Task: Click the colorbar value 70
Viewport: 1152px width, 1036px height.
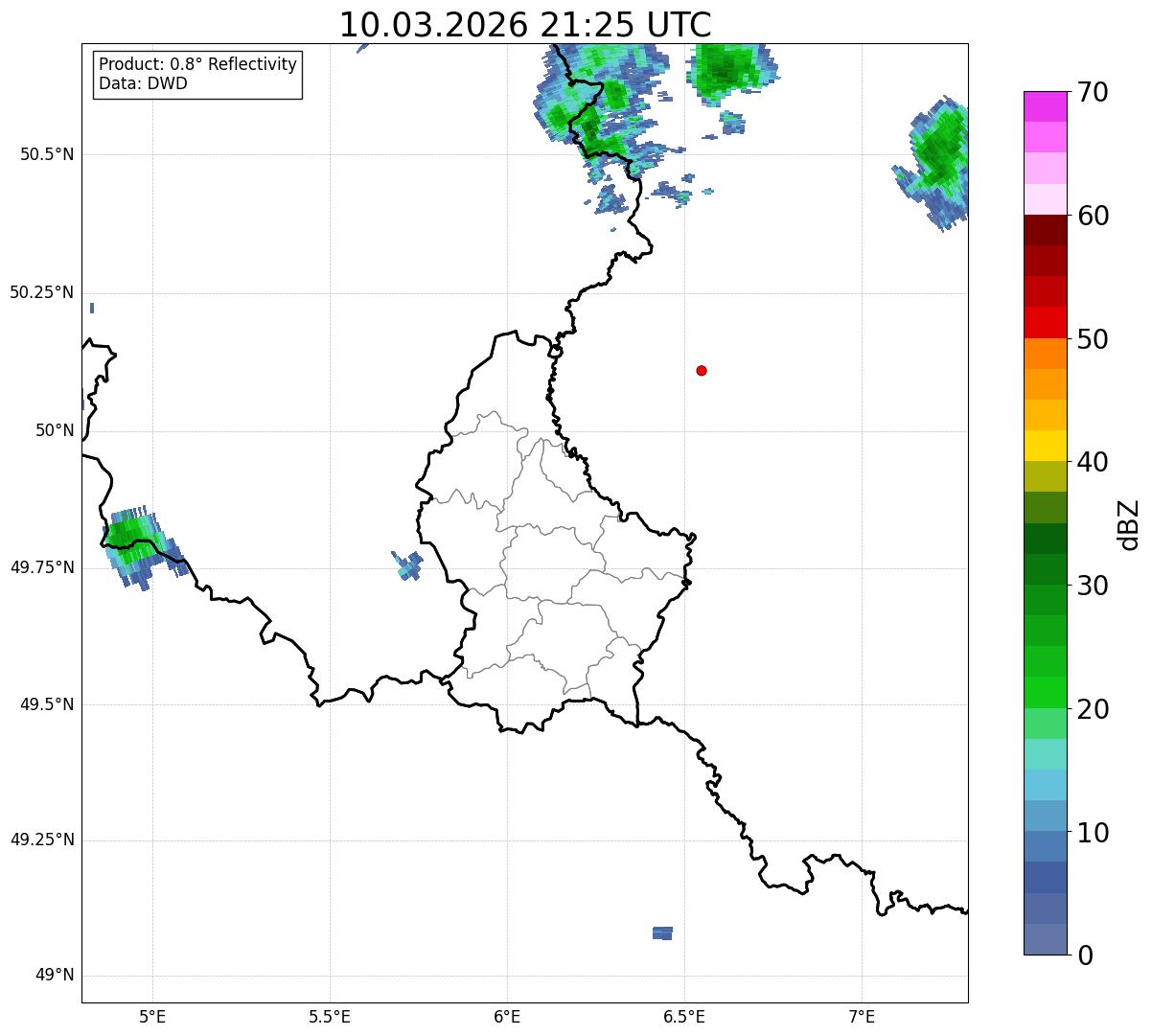Action: 1093,92
